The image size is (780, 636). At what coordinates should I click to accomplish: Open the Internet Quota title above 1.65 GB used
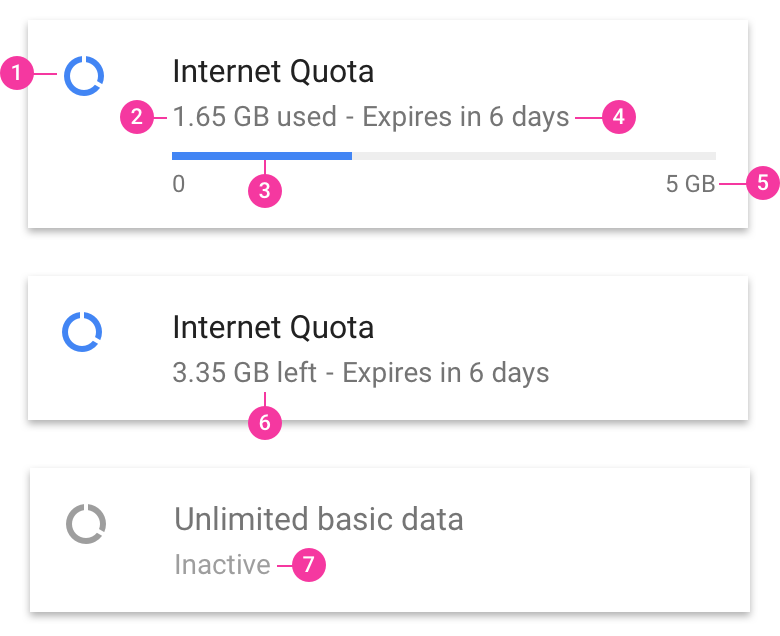[x=273, y=72]
